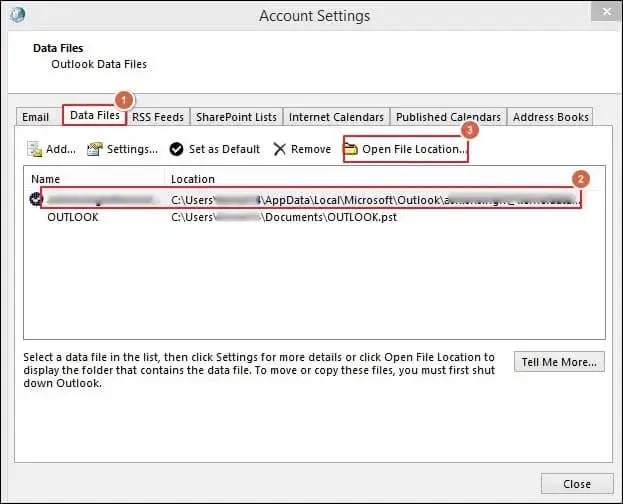Go to the SharePoint Lists tab
The height and width of the screenshot is (504, 623).
(236, 117)
